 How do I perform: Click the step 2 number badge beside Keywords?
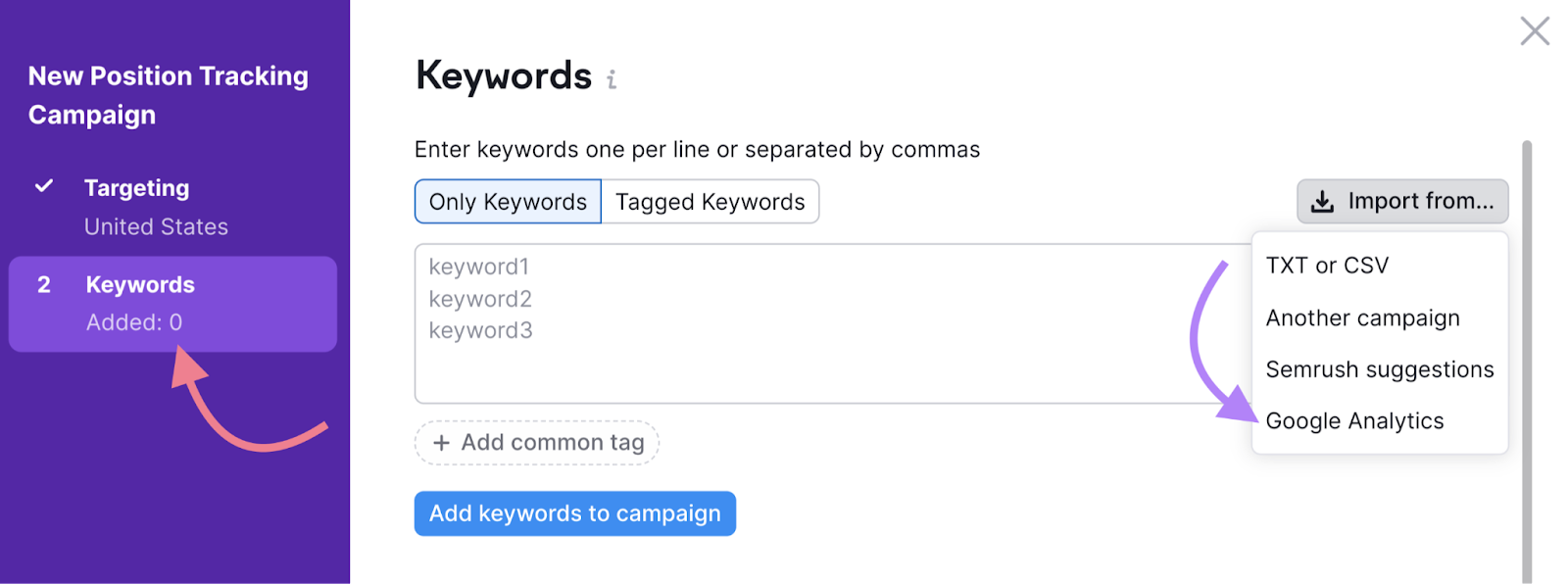(44, 284)
